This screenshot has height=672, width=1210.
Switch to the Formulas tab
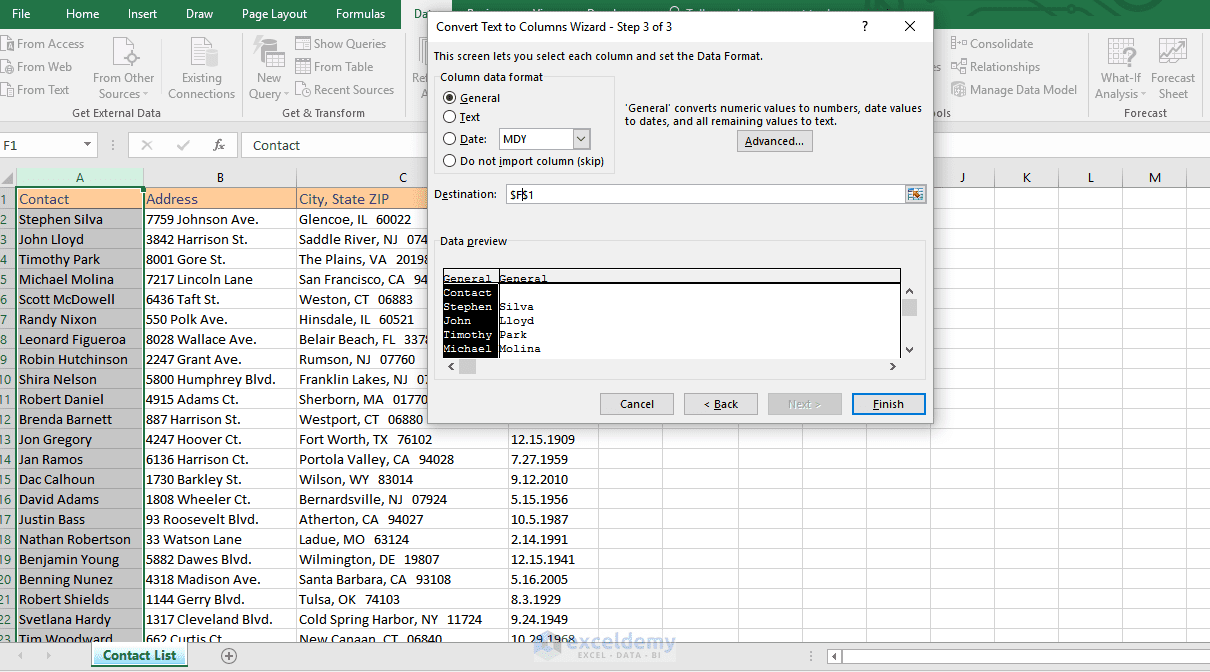(361, 14)
